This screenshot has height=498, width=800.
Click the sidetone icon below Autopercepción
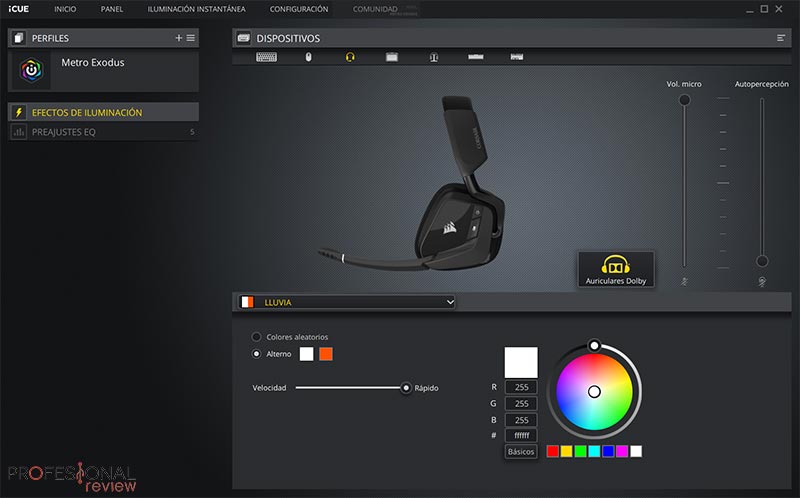tap(762, 281)
